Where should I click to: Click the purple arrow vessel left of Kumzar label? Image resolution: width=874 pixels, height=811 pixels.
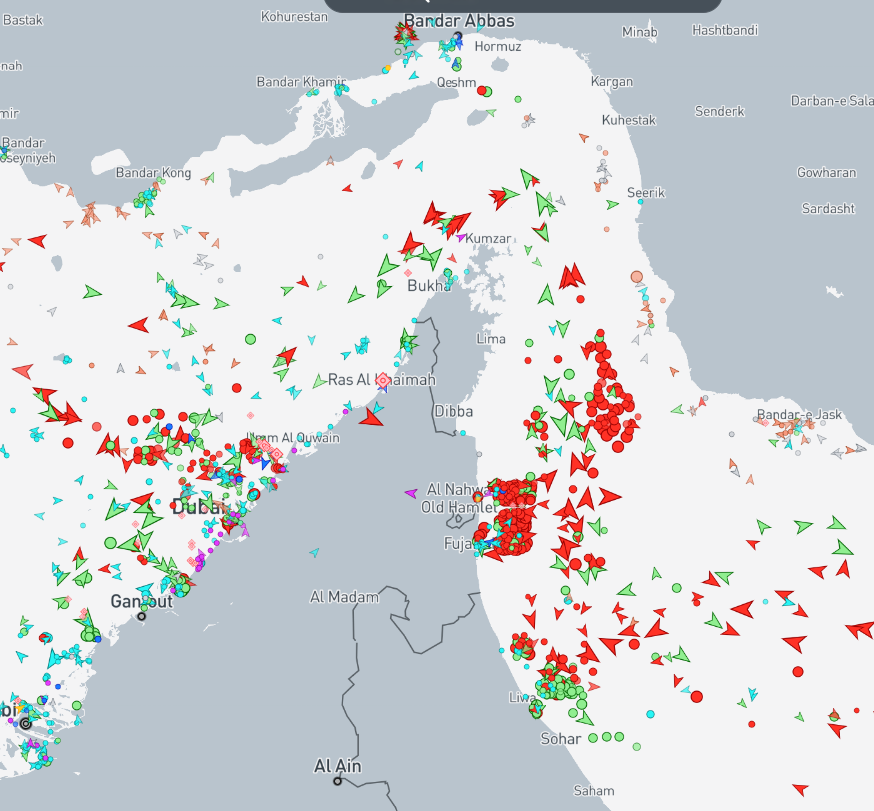(x=460, y=237)
